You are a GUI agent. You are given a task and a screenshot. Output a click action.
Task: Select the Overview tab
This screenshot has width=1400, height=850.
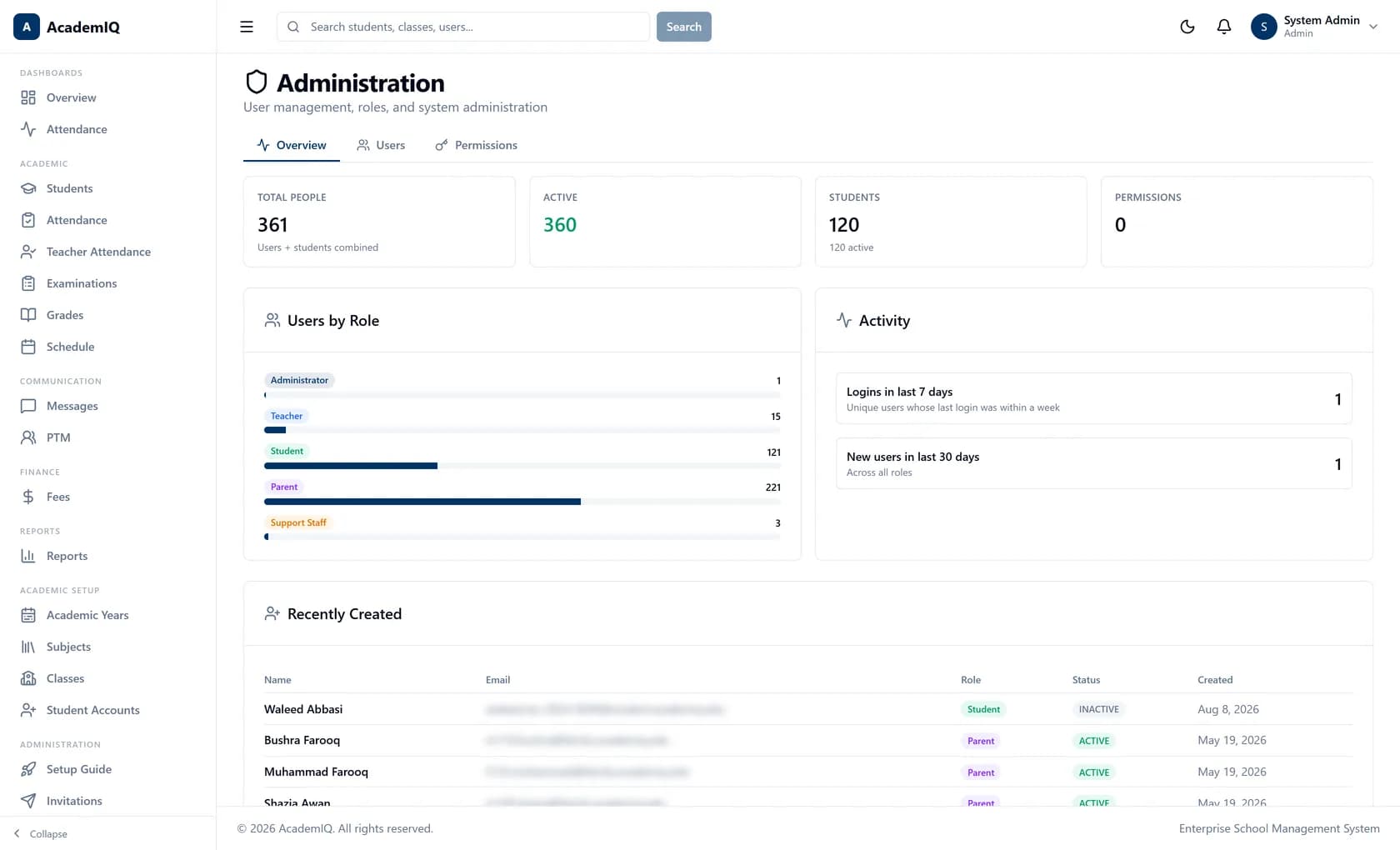point(292,145)
